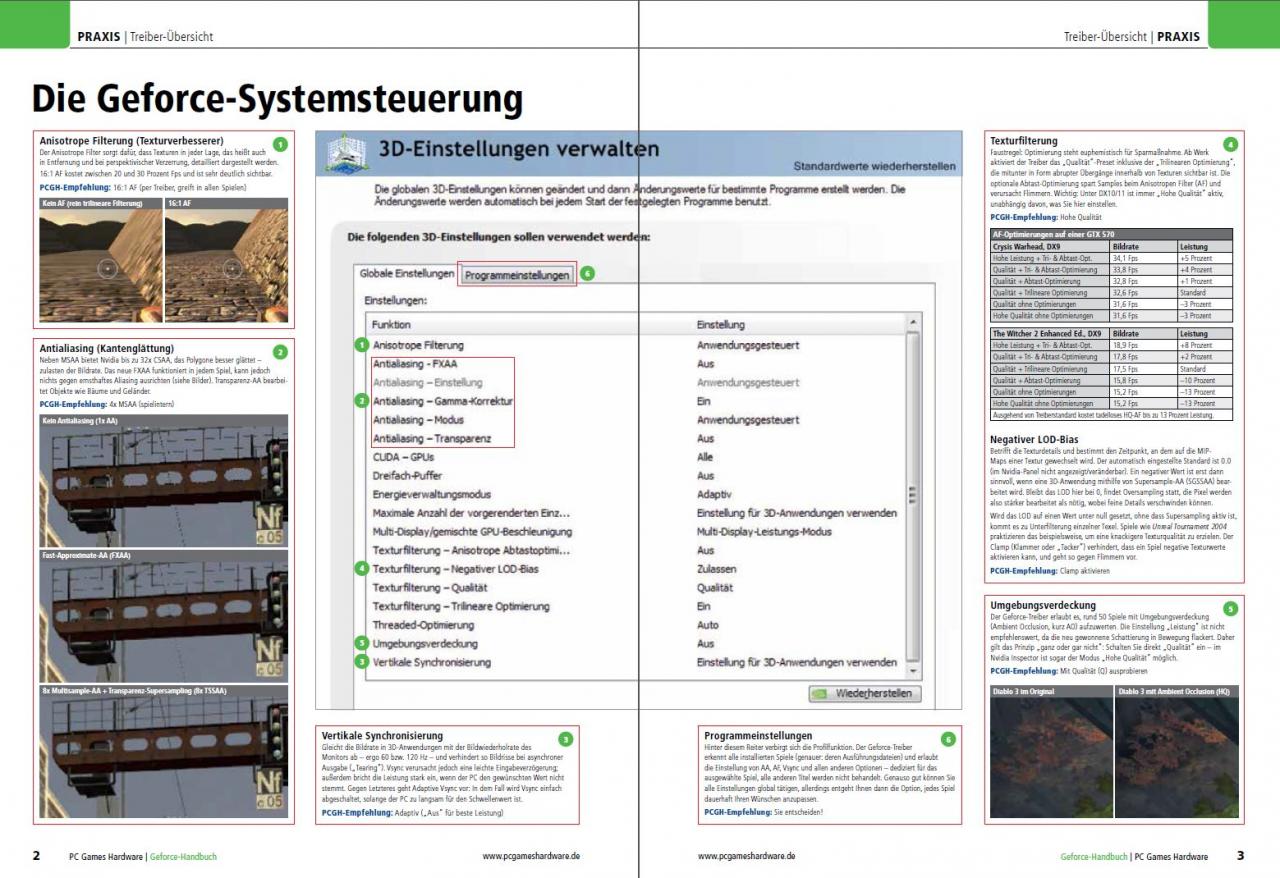
Task: Open the Multi-Display-Leistungs-Modus value
Action: tap(764, 532)
